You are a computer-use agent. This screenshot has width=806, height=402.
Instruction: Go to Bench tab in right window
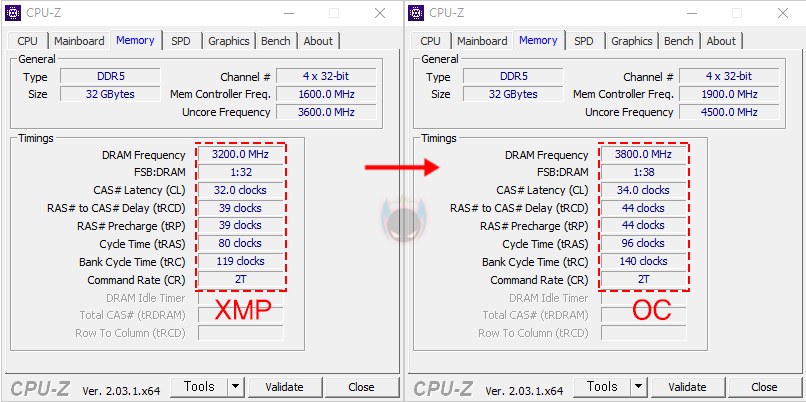point(679,41)
